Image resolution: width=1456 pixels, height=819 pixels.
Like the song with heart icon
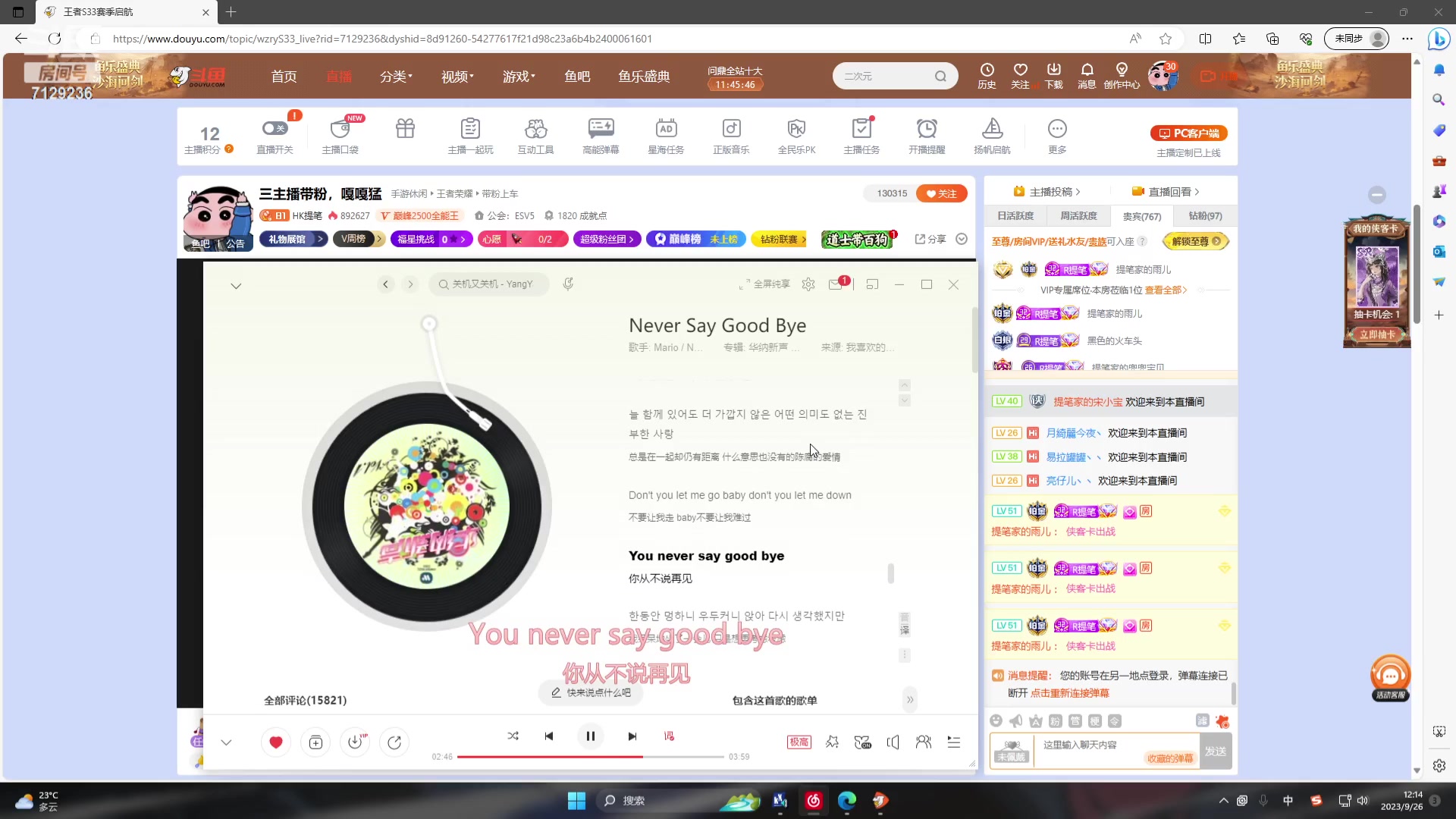276,742
